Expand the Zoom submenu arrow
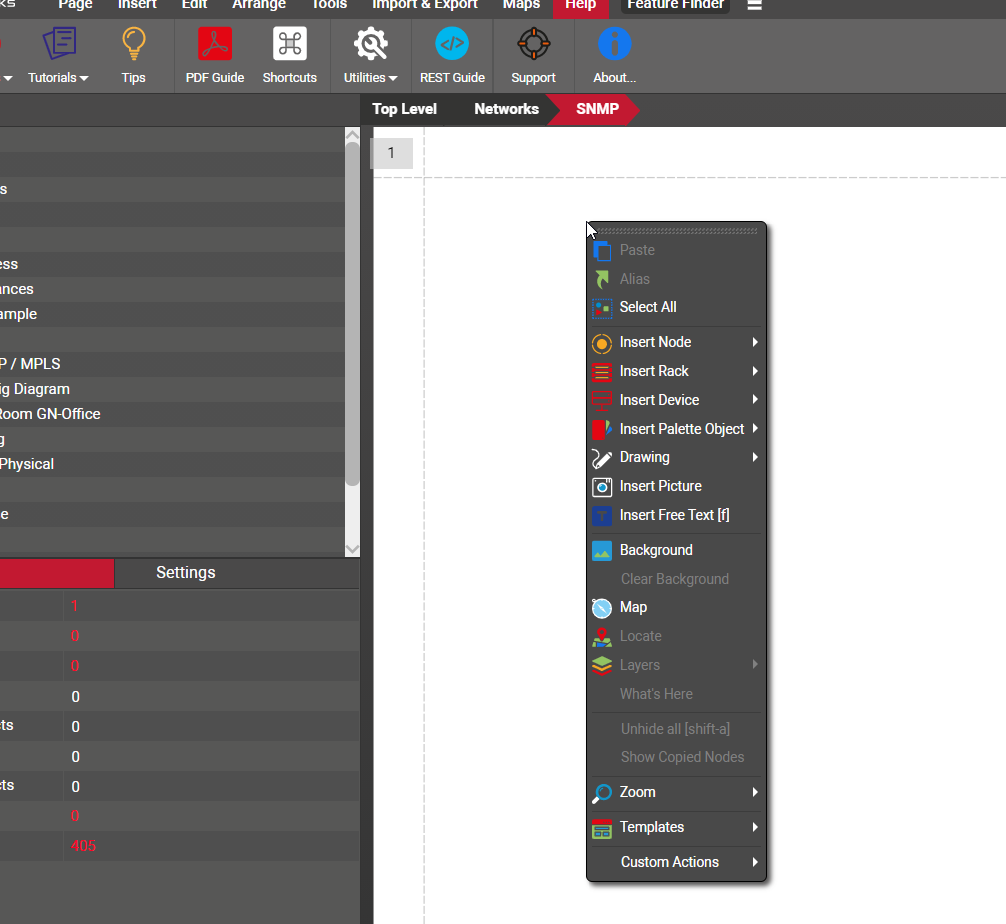Screen dimensions: 1006x924 point(755,793)
